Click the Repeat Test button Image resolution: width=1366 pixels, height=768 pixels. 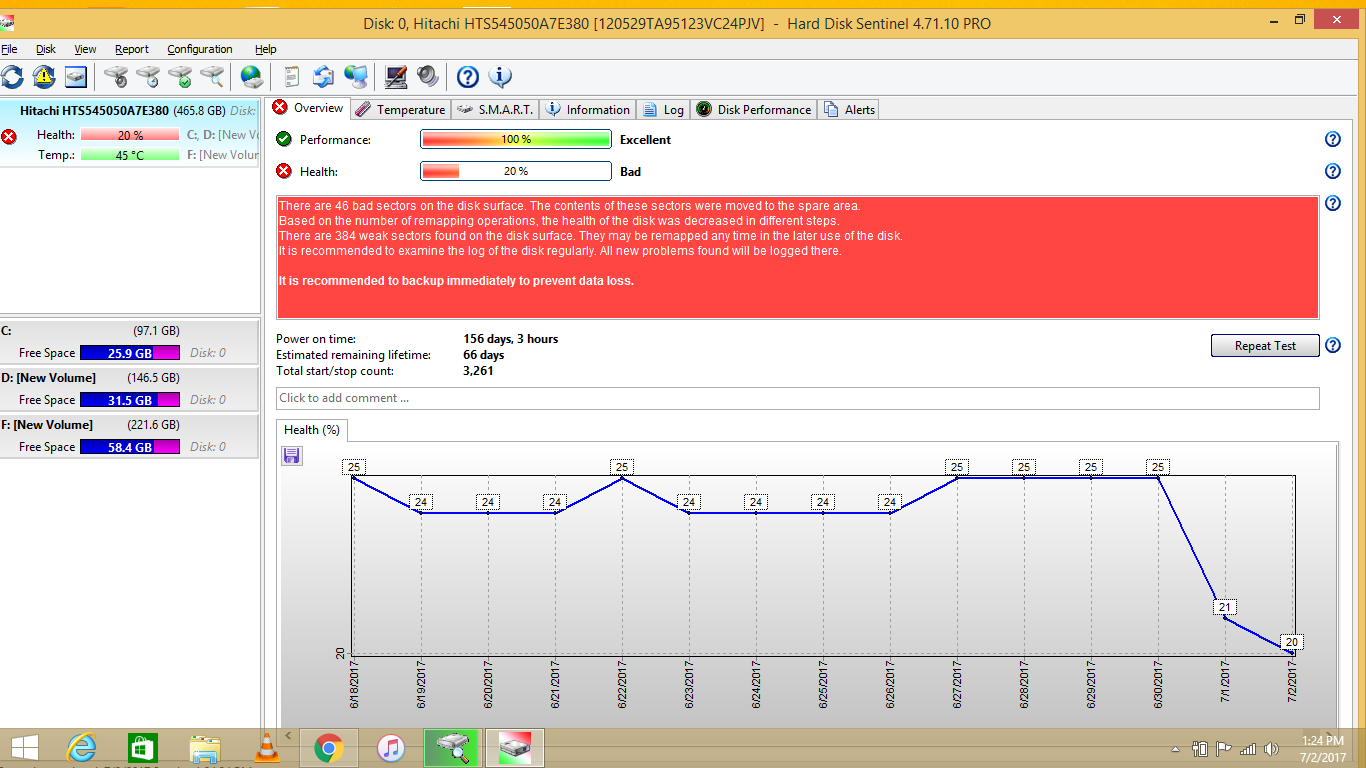click(x=1265, y=346)
